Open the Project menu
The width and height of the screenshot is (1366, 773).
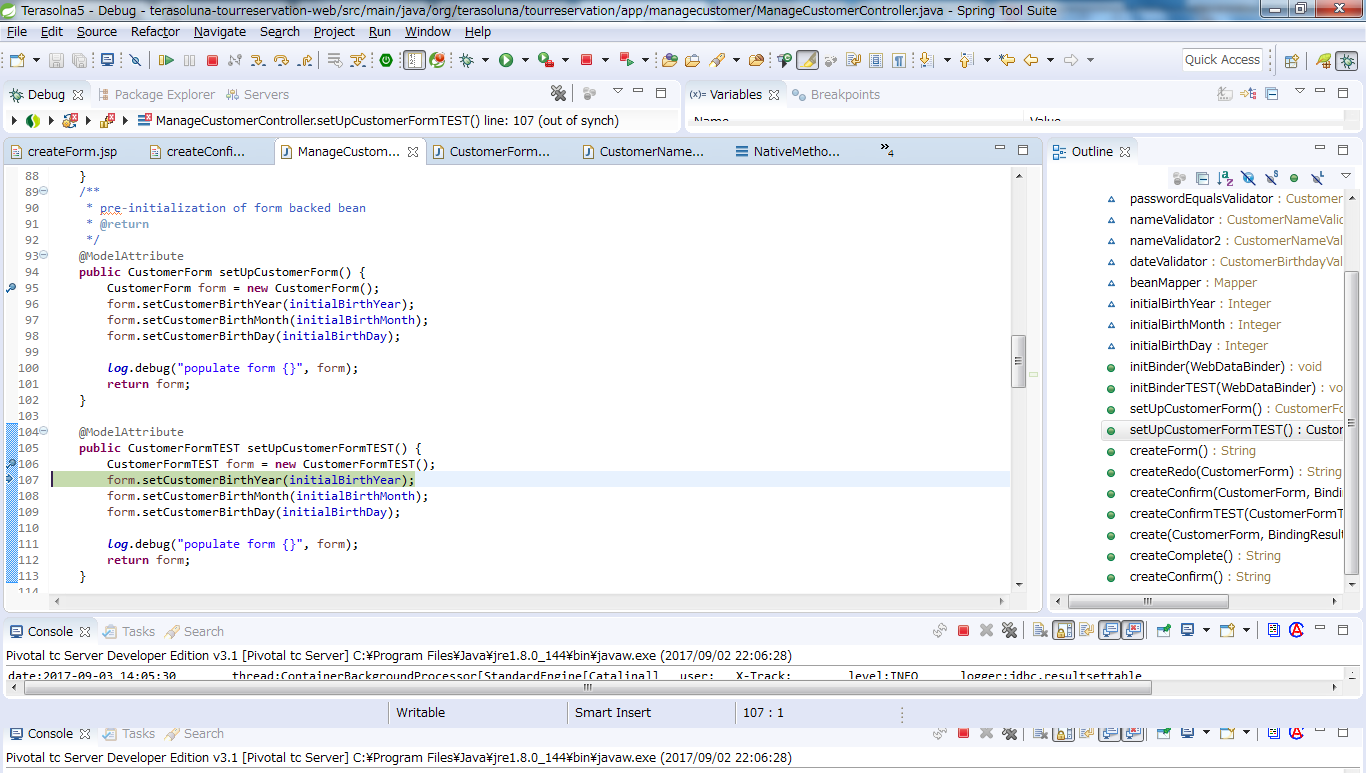[x=334, y=31]
